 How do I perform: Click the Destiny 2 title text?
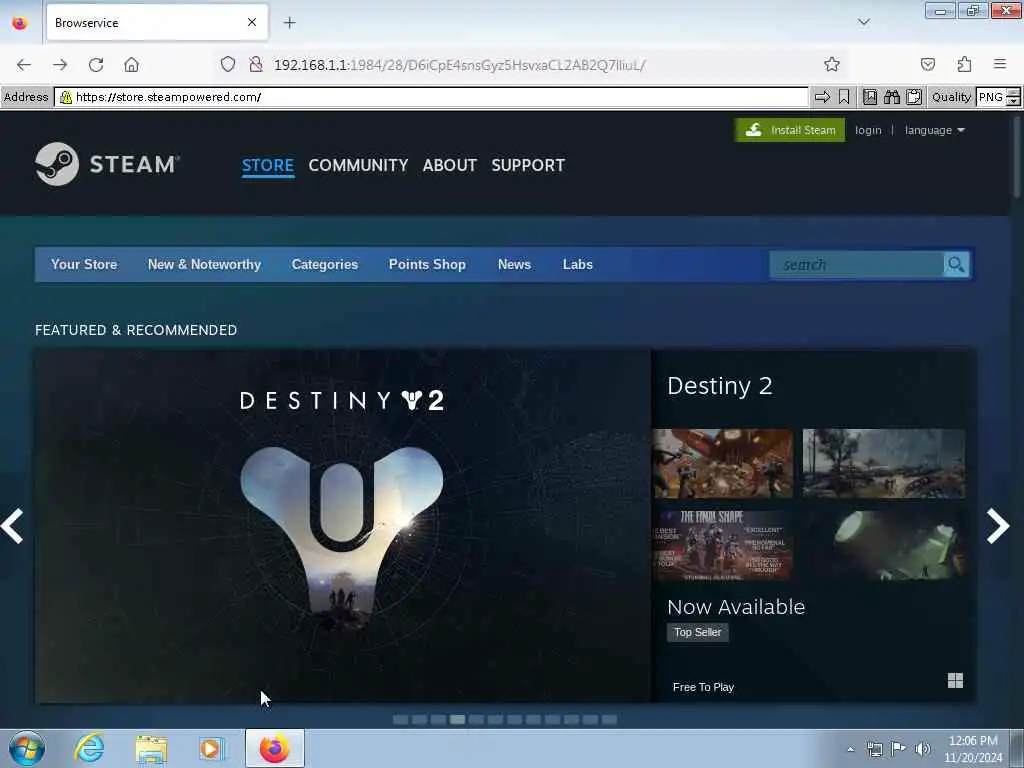pos(720,385)
